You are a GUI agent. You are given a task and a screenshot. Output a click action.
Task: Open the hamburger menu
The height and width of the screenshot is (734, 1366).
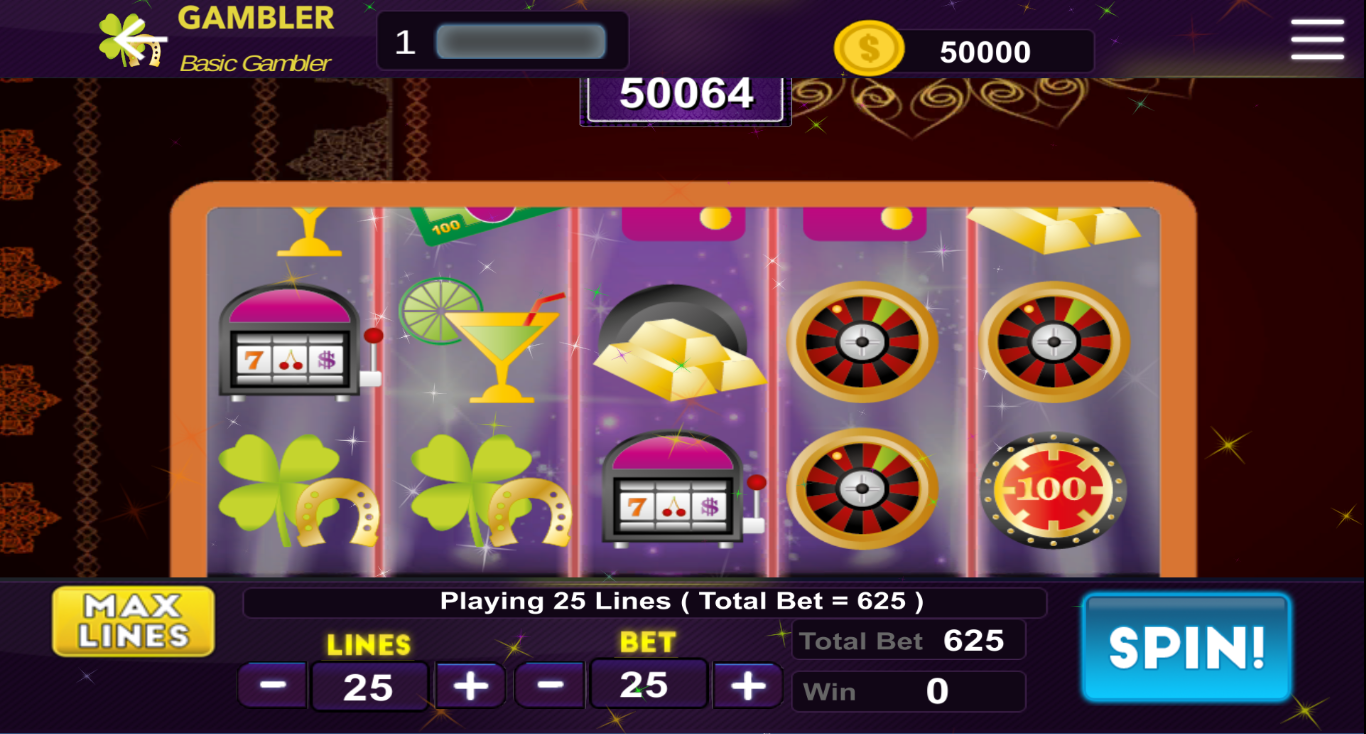tap(1317, 40)
